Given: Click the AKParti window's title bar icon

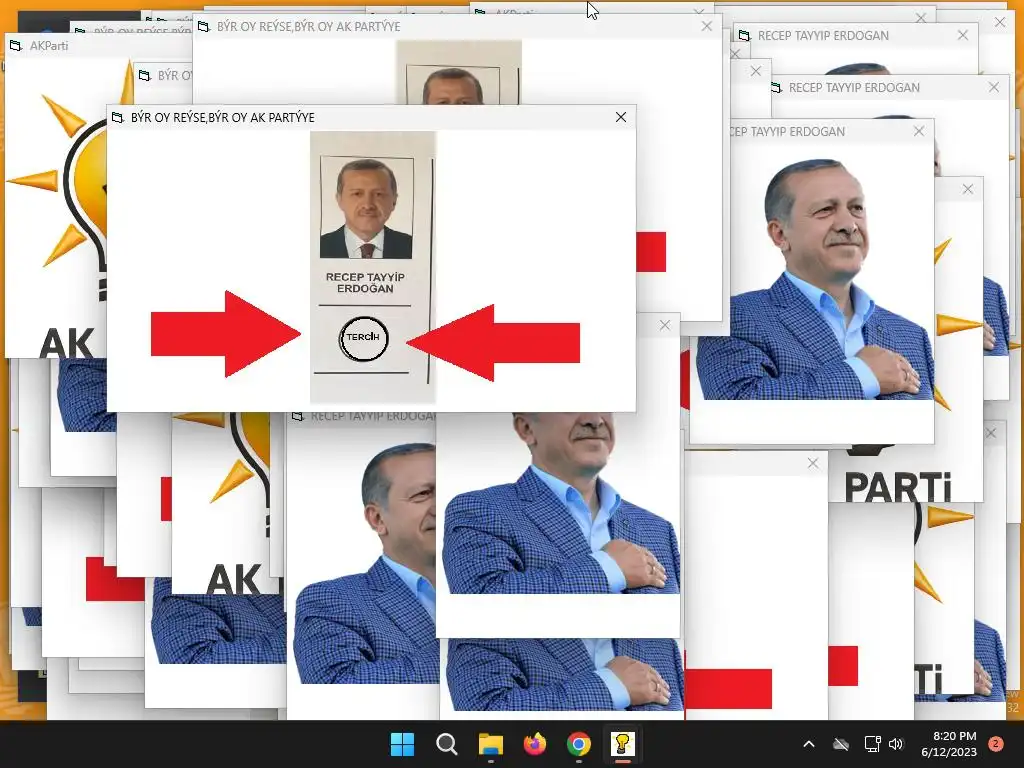Looking at the screenshot, I should [16, 46].
